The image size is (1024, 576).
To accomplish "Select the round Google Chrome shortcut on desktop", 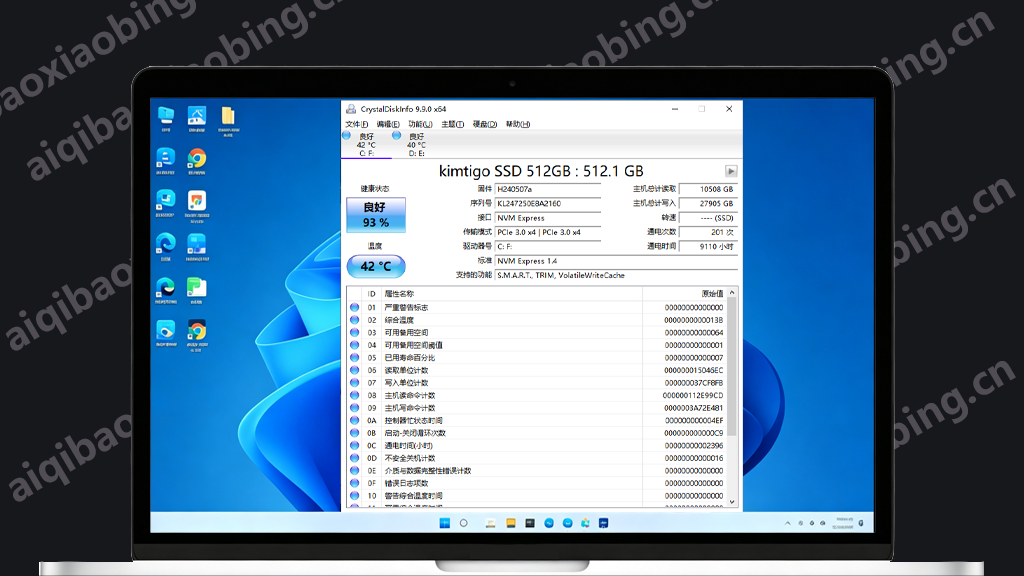I will pos(197,162).
